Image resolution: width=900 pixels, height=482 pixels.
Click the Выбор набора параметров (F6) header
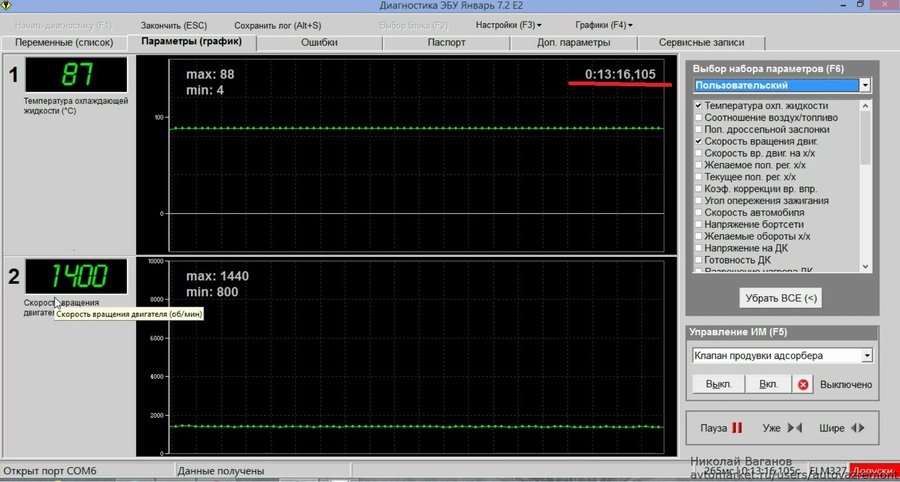click(x=768, y=69)
